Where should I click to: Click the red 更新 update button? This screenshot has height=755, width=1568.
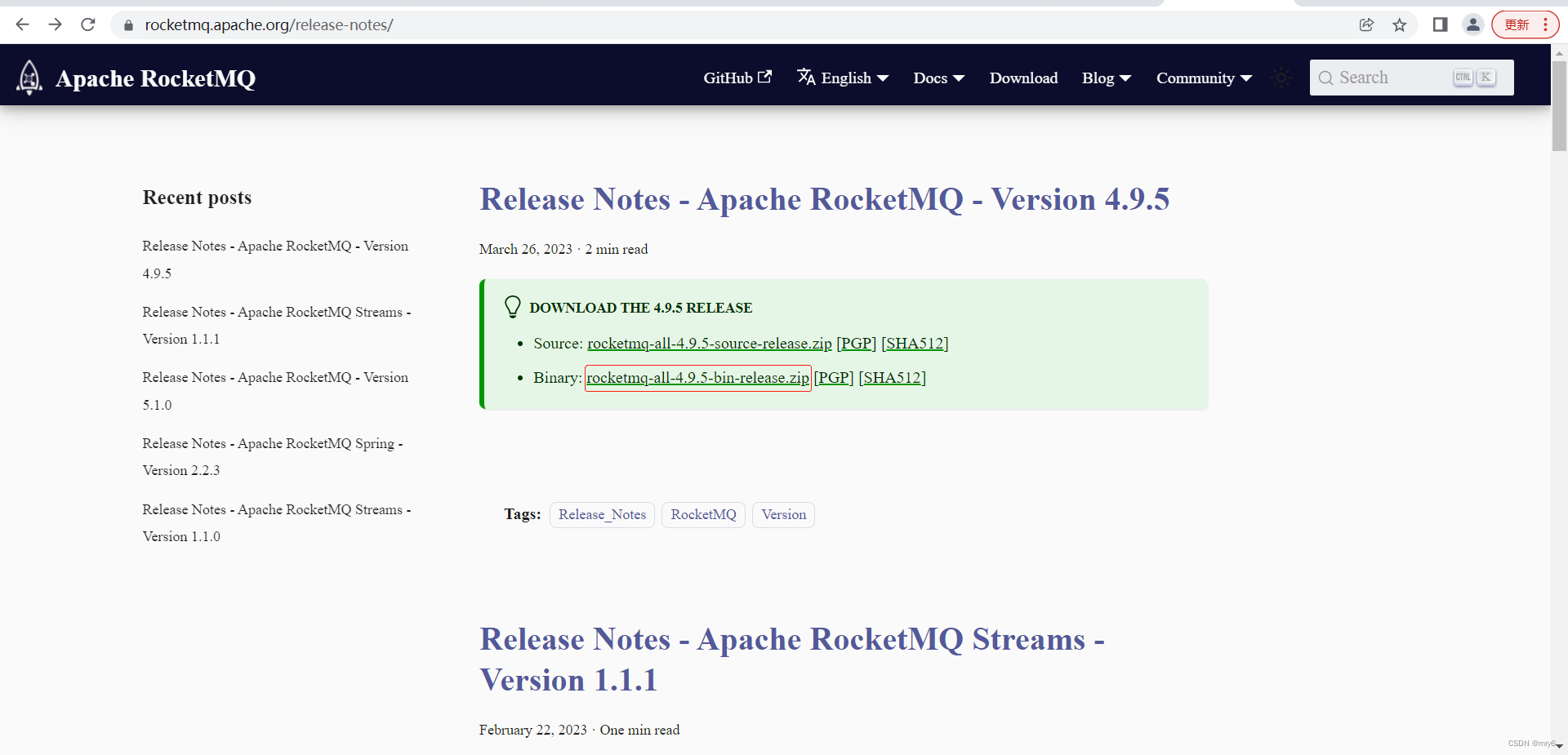click(x=1517, y=24)
